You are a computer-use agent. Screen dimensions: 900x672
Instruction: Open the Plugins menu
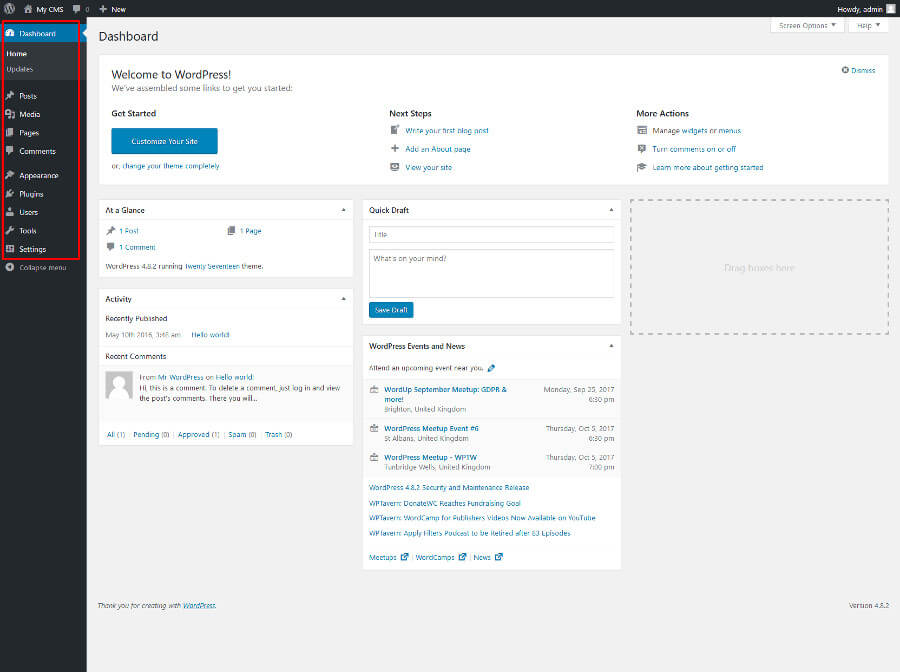click(31, 194)
